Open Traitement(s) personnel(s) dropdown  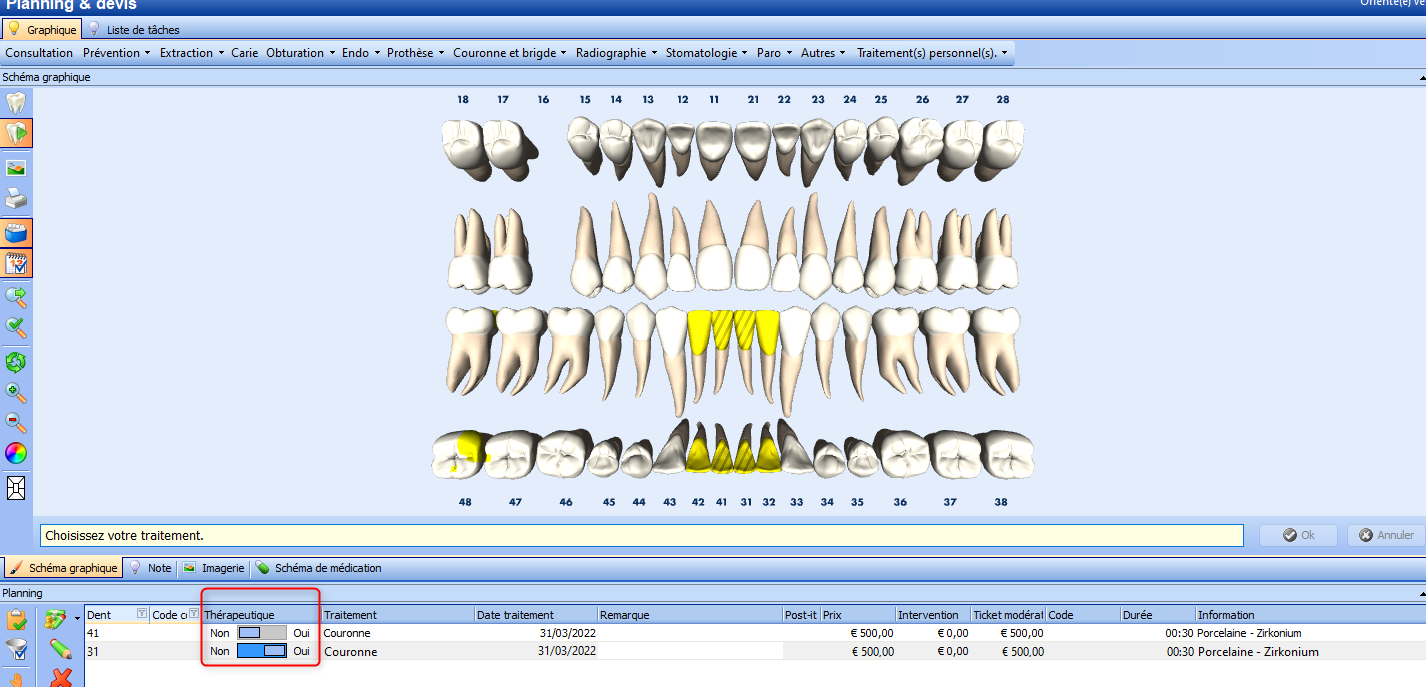932,53
